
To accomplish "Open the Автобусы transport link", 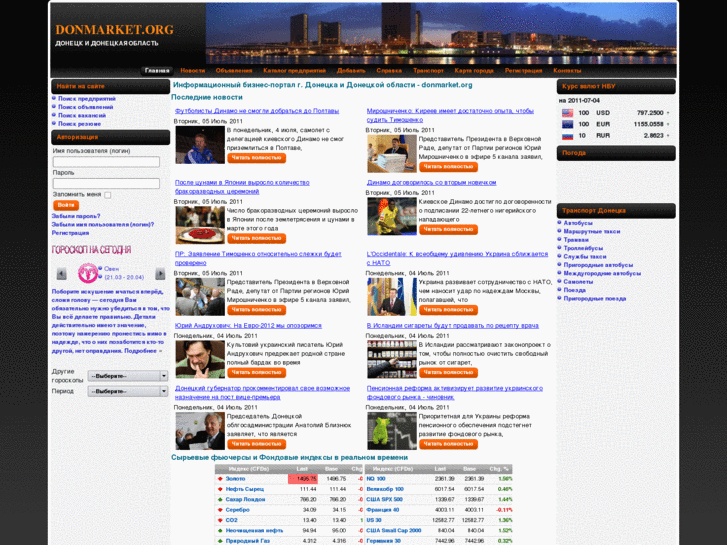I will tap(578, 223).
